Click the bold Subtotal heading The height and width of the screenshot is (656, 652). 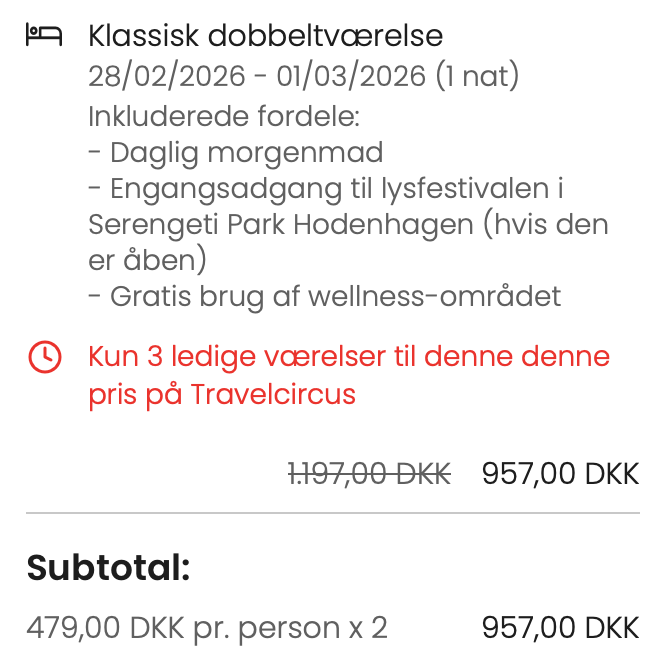point(108,568)
